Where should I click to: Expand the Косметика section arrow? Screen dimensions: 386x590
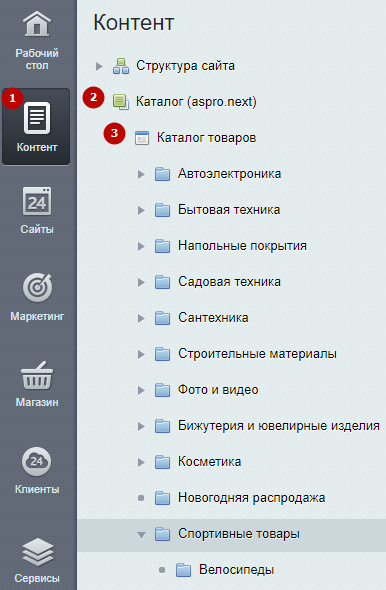click(141, 462)
